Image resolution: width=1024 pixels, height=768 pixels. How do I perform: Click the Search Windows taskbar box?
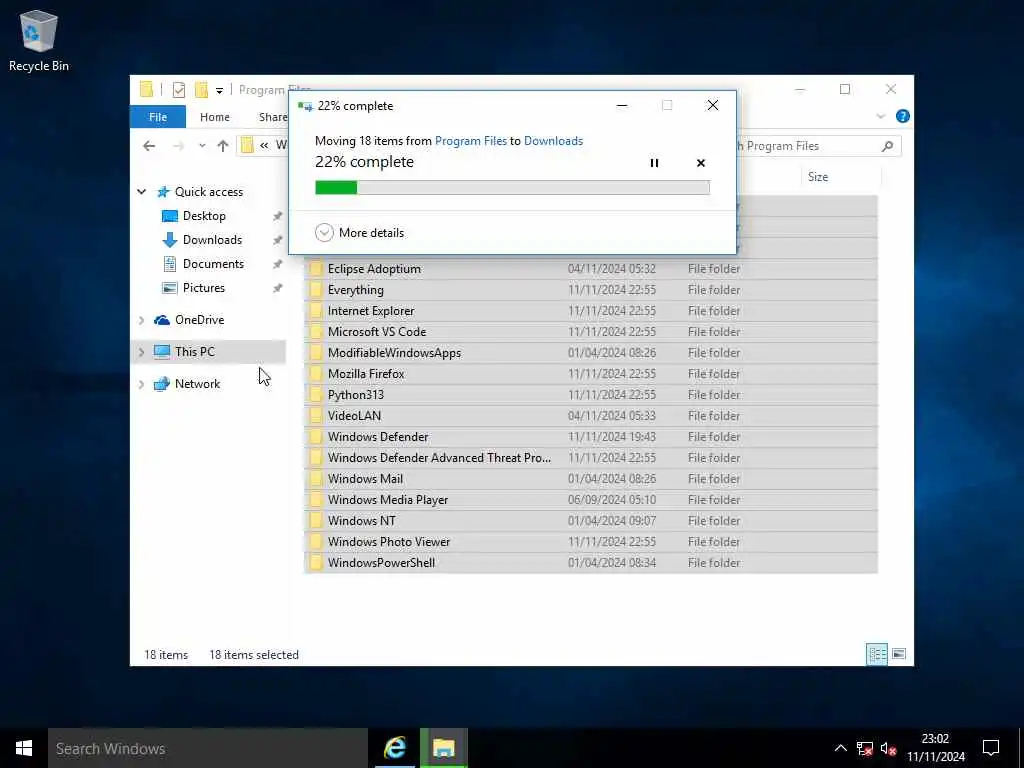coord(208,748)
